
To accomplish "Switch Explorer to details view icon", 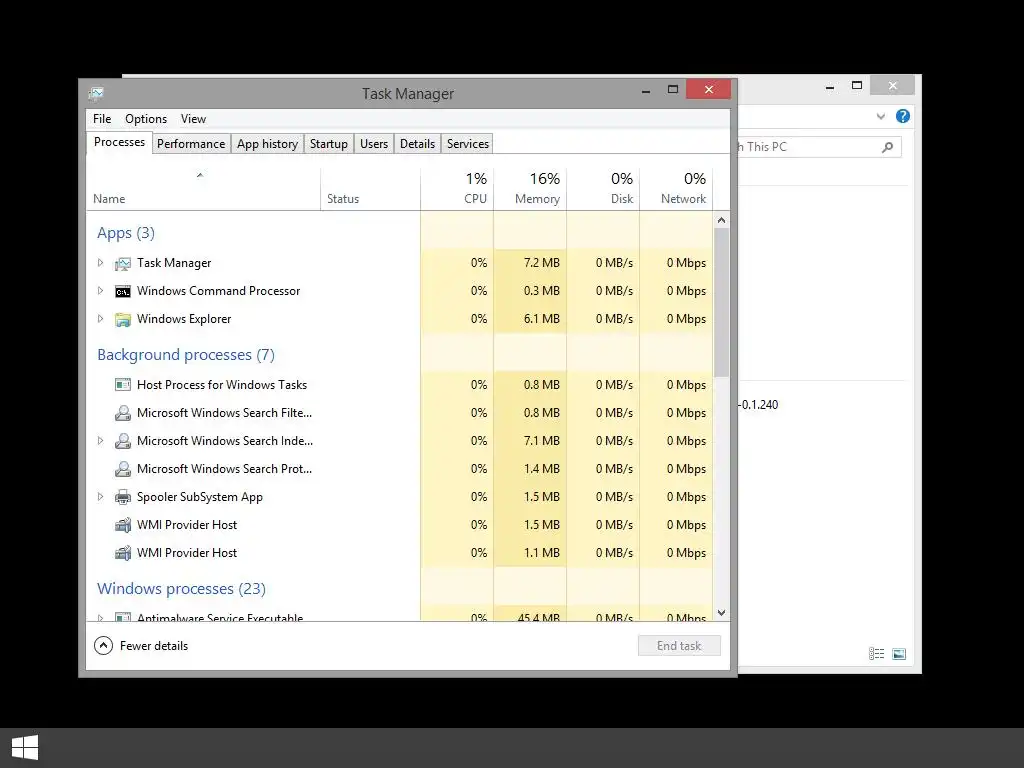I will pos(876,654).
